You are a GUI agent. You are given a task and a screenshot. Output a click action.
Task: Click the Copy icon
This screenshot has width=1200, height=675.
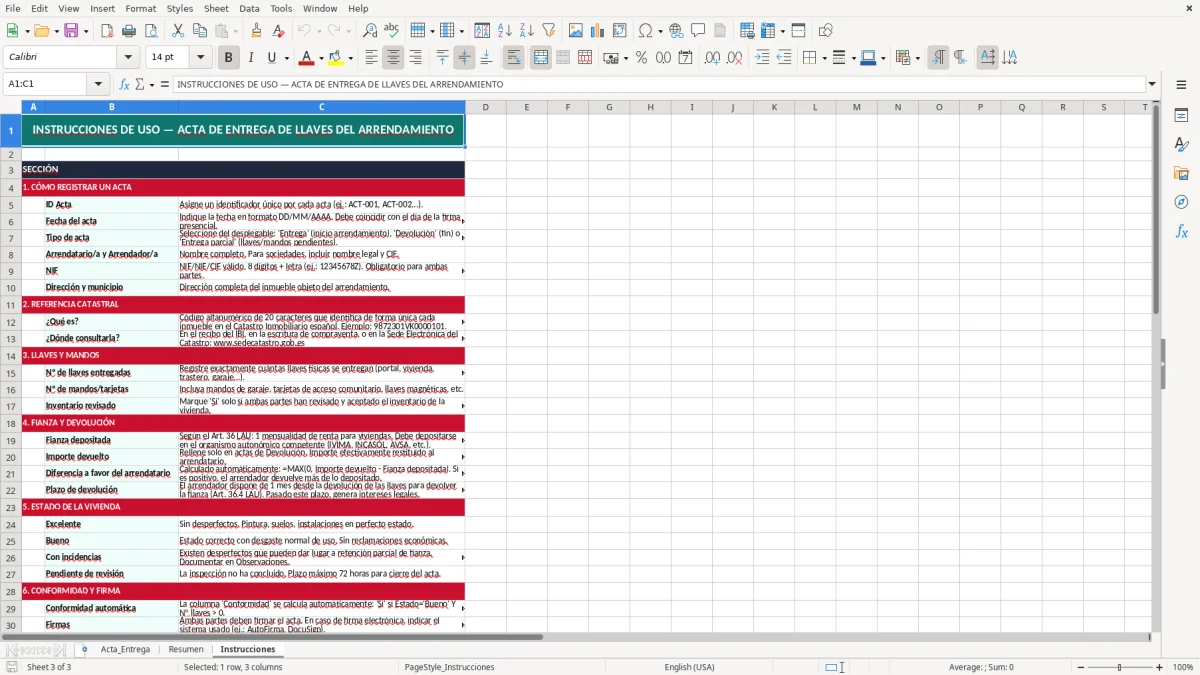(x=198, y=31)
